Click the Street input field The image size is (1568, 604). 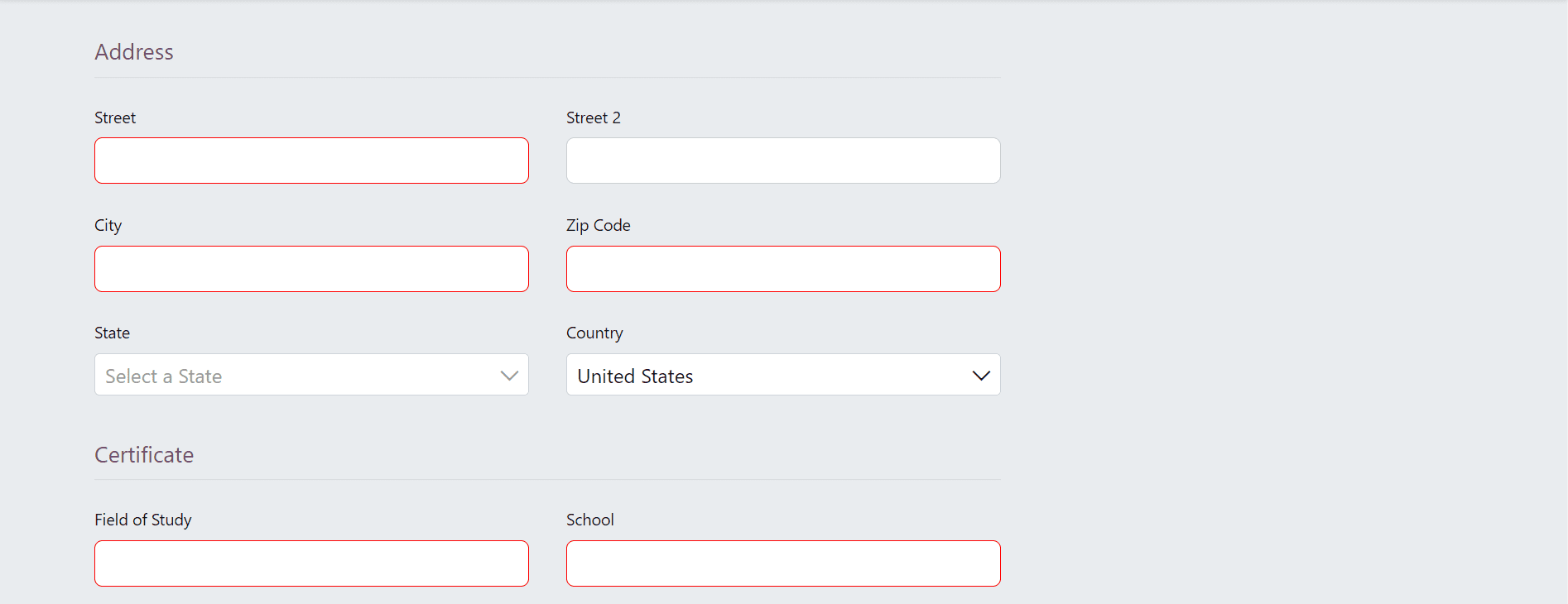click(311, 161)
